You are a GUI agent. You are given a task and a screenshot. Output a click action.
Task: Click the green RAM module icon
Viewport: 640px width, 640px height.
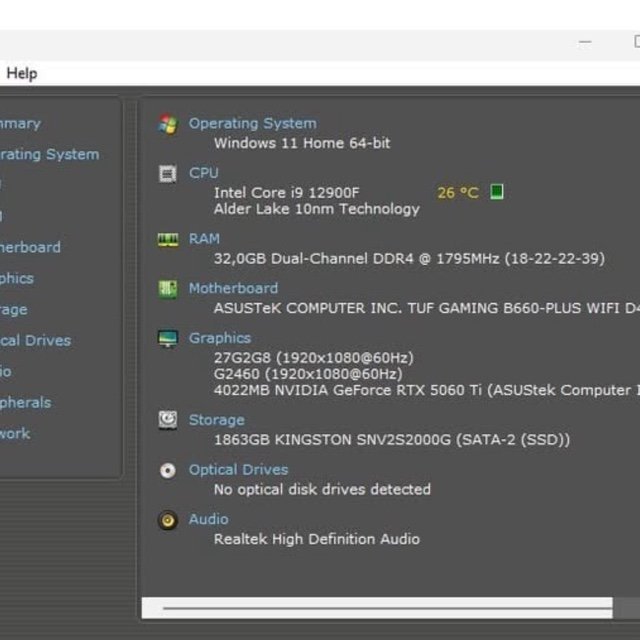tap(168, 239)
